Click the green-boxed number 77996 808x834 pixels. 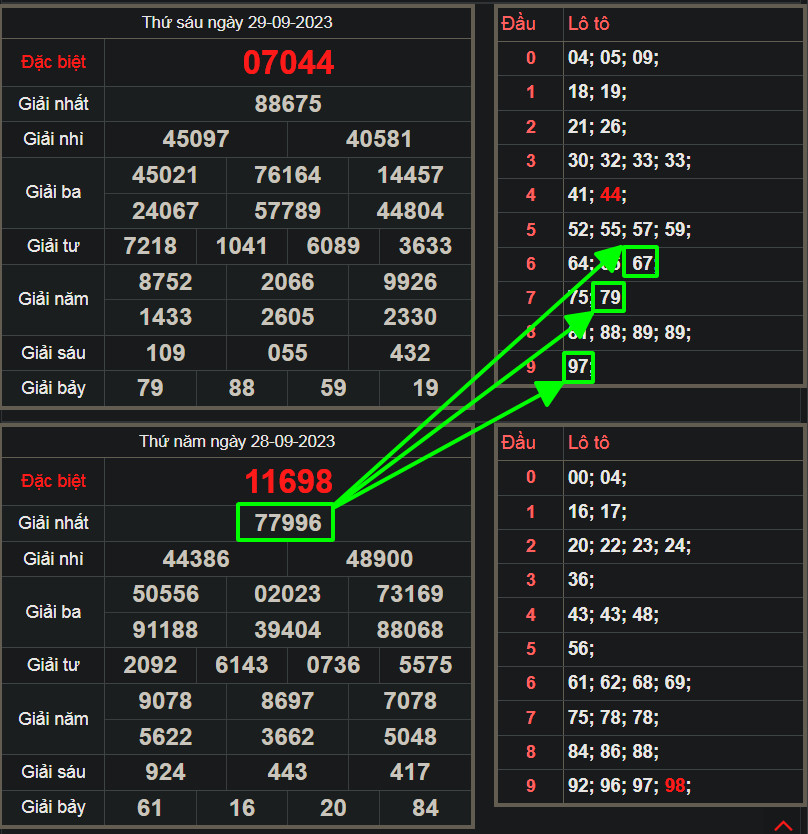pos(288,523)
